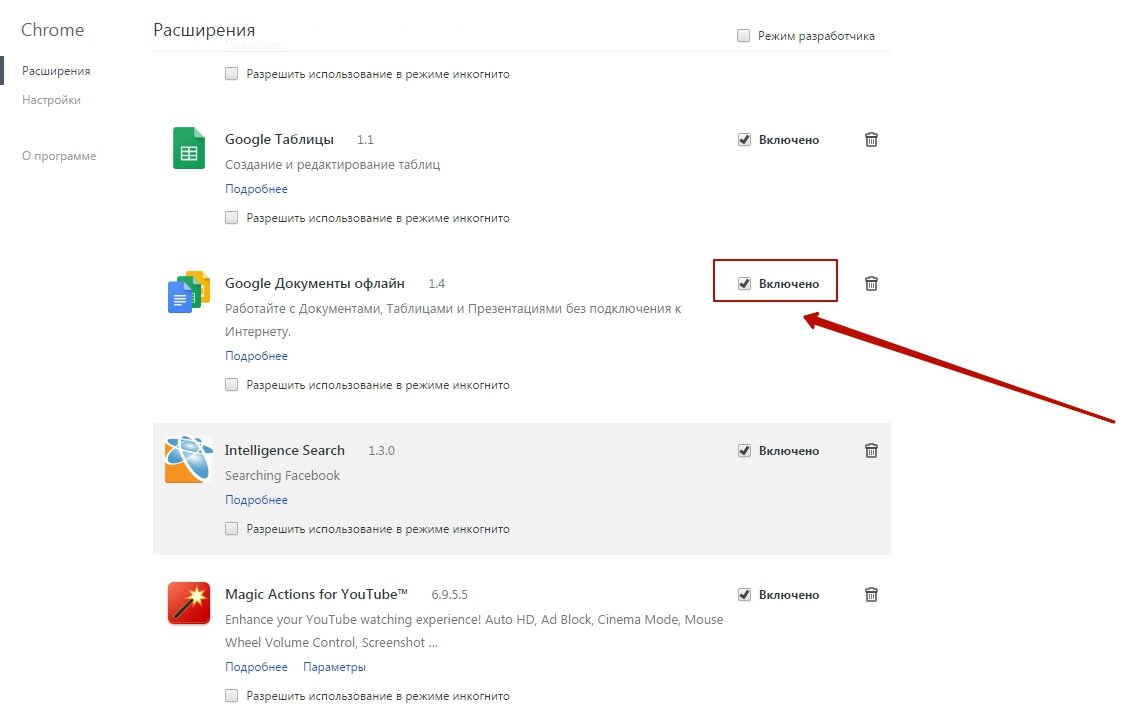The height and width of the screenshot is (721, 1148).
Task: Open Настройки in the left sidebar
Action: tap(51, 100)
